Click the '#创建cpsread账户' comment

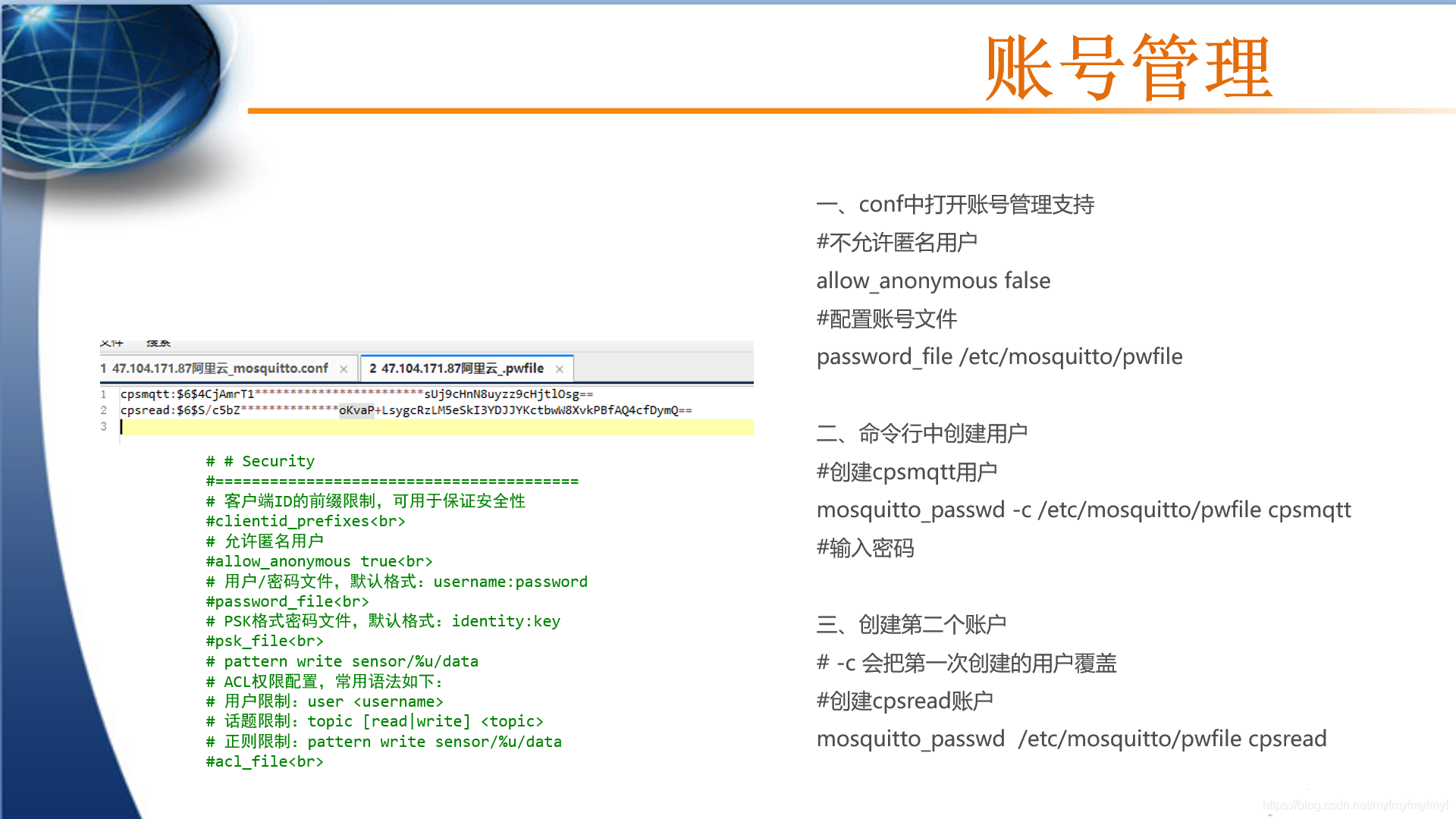point(905,701)
